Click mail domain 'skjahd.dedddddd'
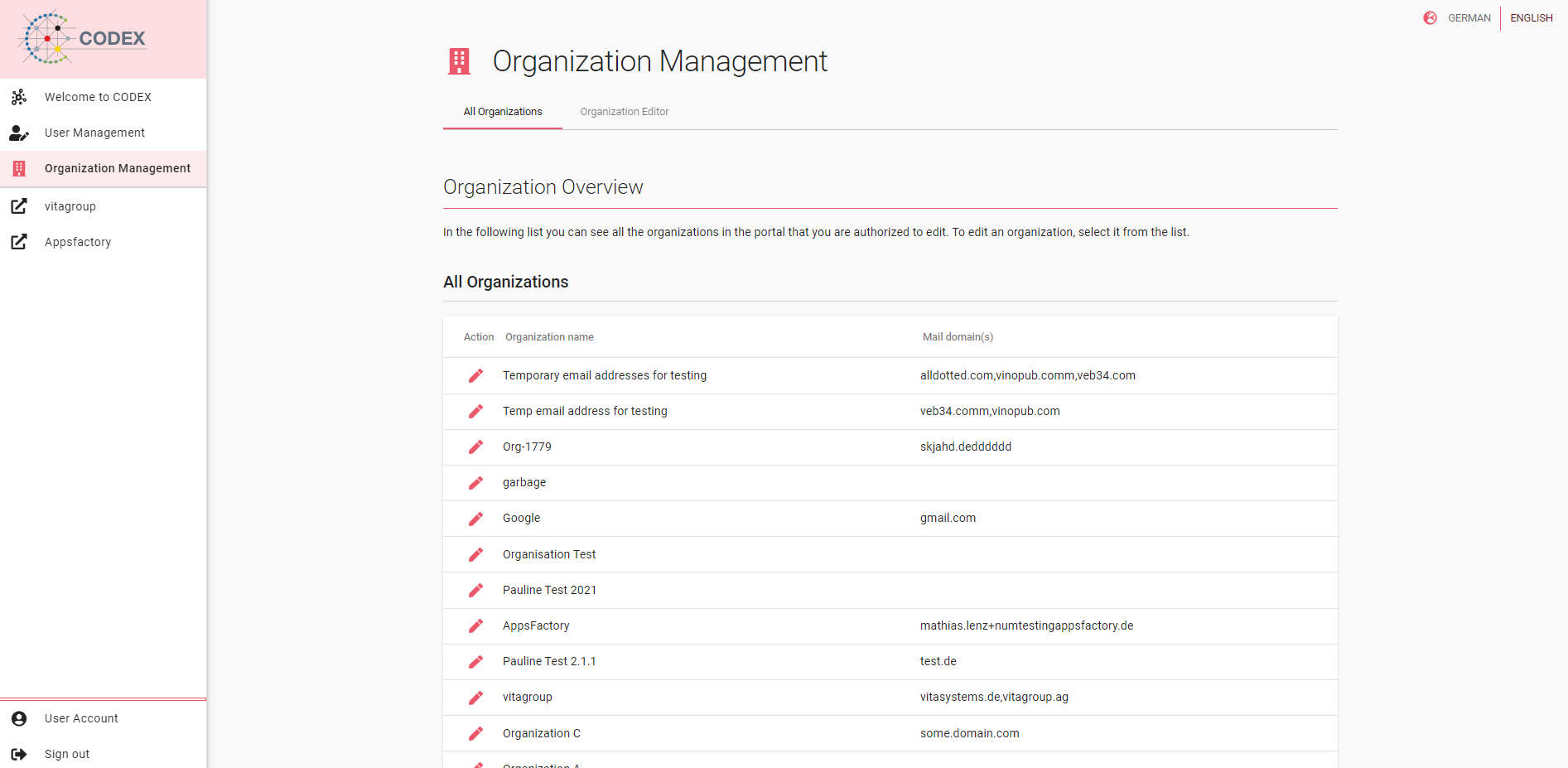The height and width of the screenshot is (768, 1568). (x=966, y=447)
